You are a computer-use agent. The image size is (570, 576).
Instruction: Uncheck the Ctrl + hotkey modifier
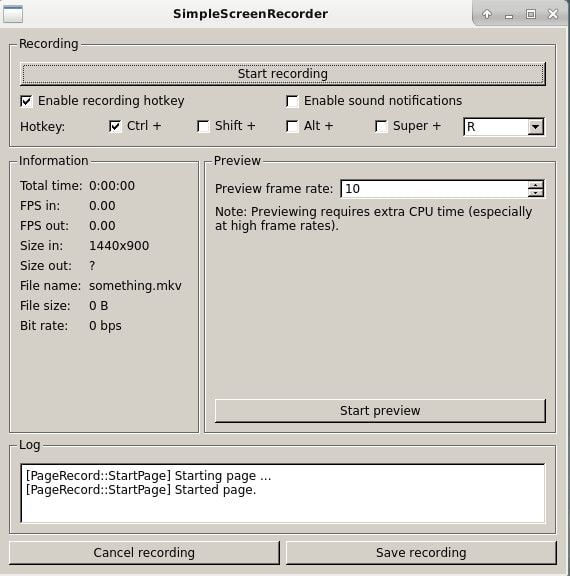click(115, 126)
